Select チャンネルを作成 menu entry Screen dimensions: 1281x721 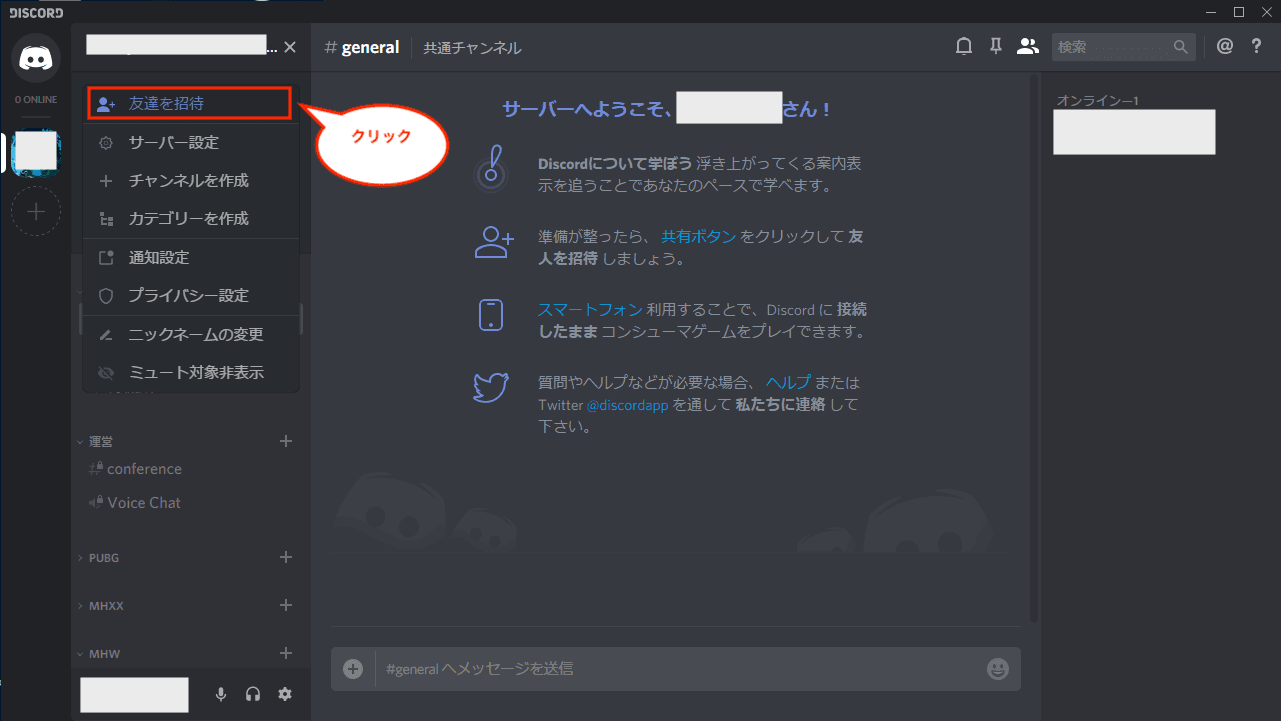(191, 180)
